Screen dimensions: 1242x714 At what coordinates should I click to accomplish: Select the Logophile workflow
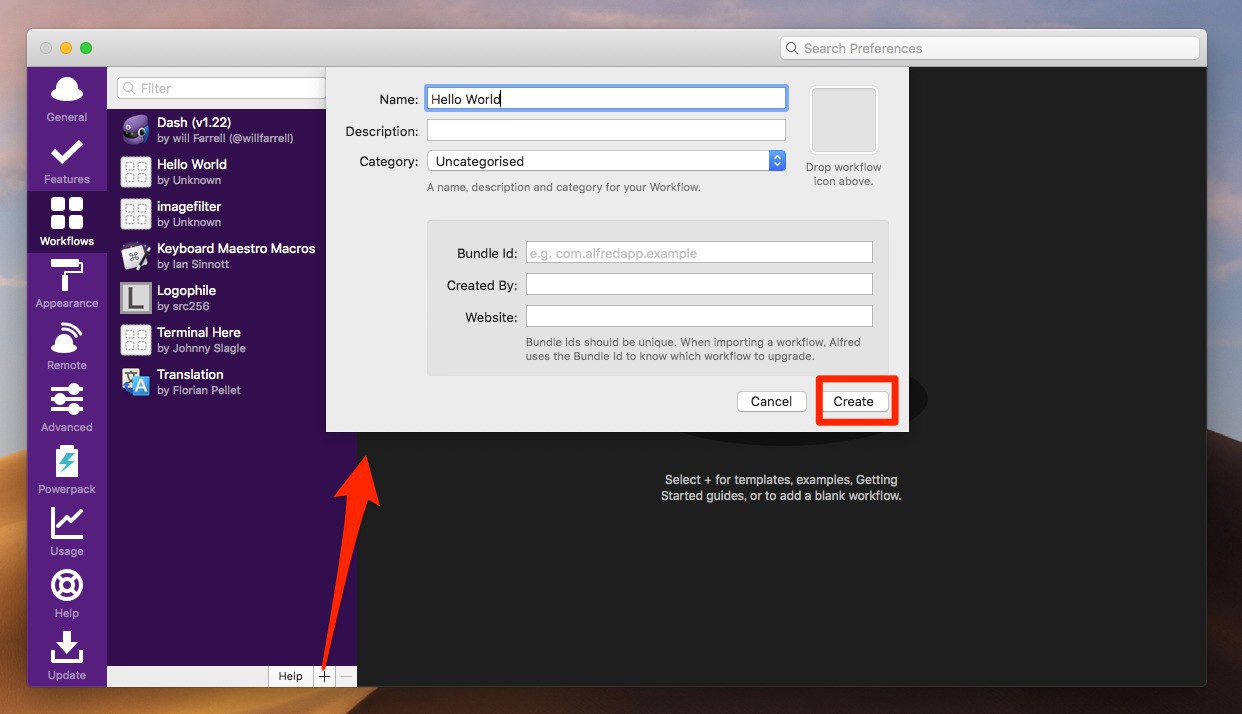tap(217, 298)
